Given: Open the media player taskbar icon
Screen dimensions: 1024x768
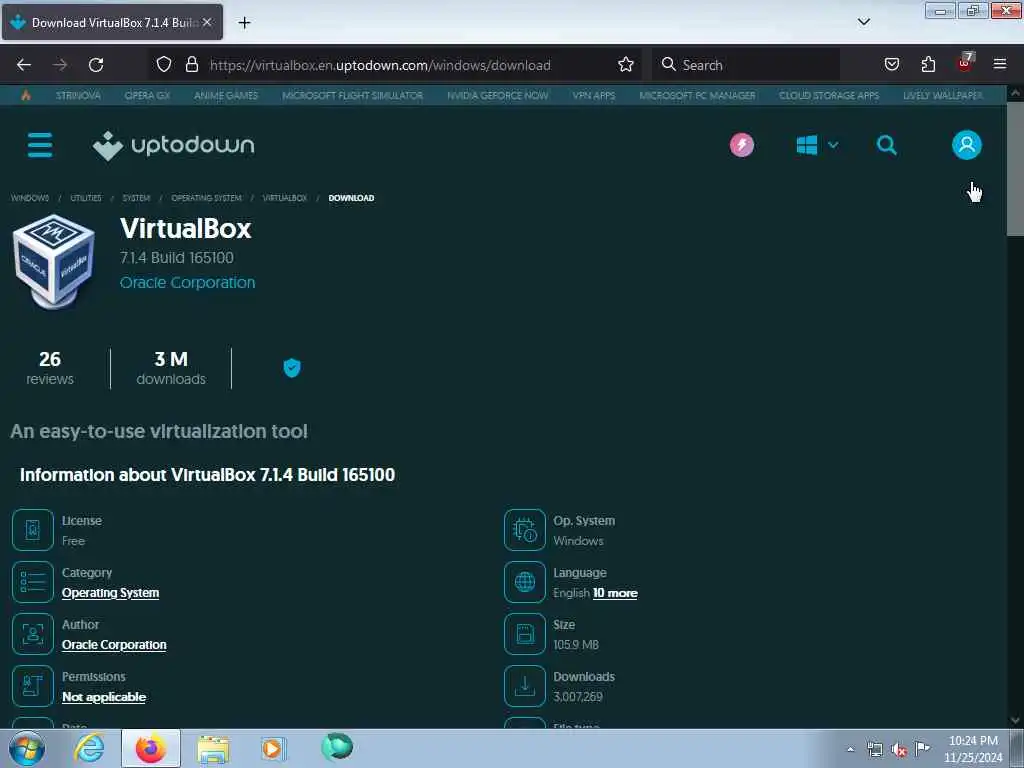Looking at the screenshot, I should click(x=273, y=748).
